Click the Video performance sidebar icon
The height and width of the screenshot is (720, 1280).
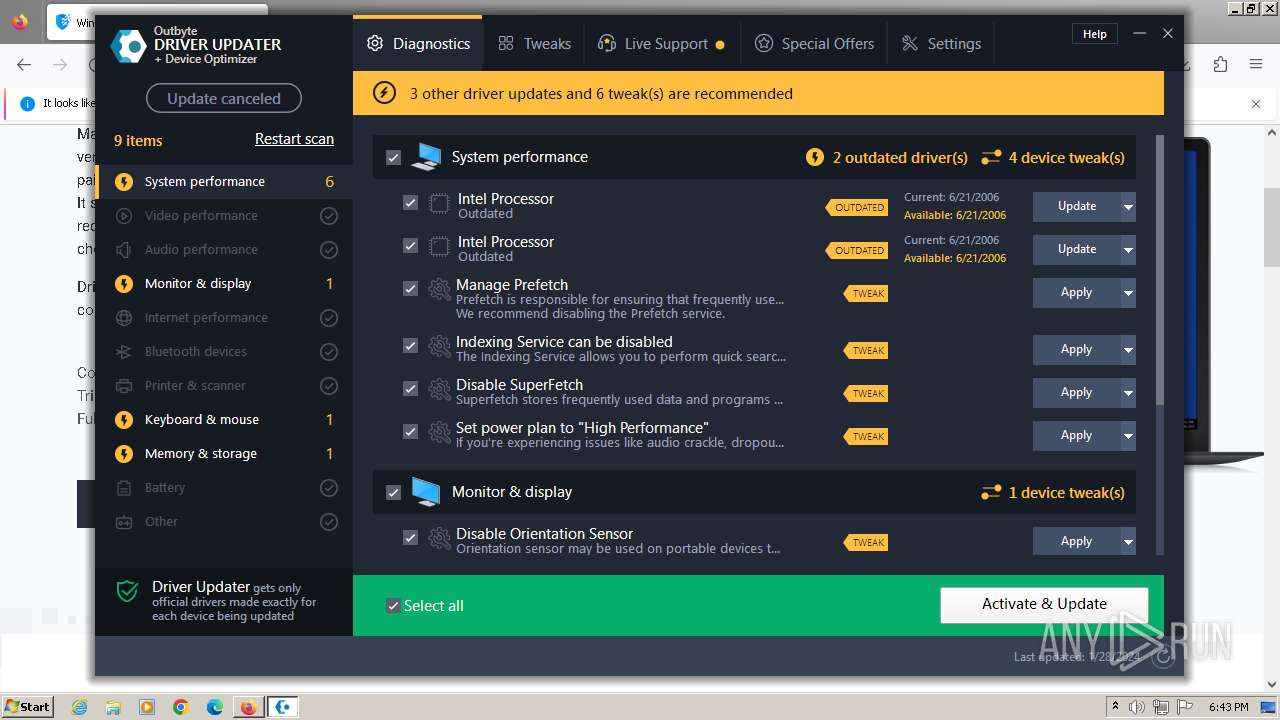pos(124,216)
